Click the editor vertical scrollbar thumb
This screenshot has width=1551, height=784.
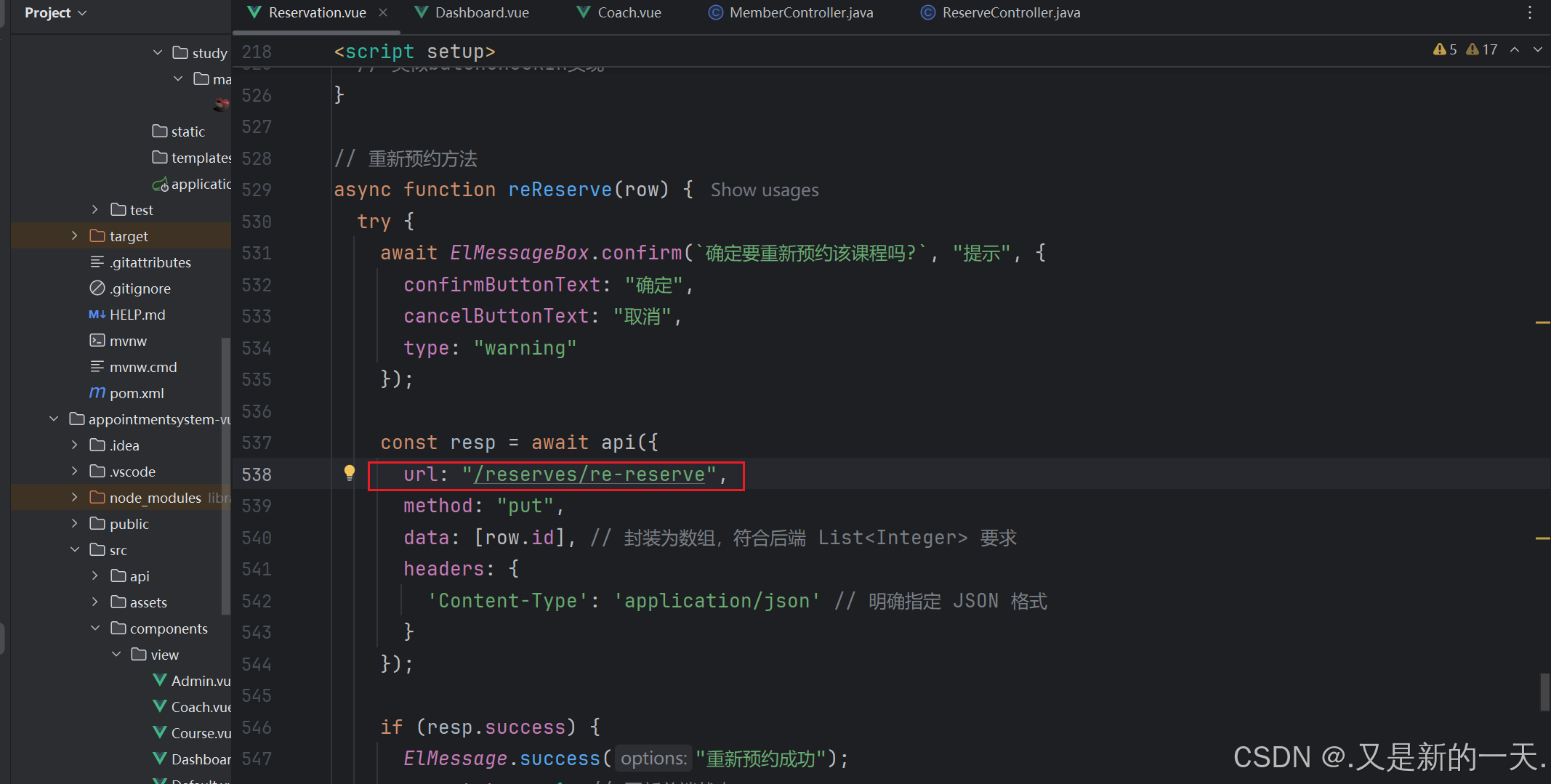(x=1544, y=692)
